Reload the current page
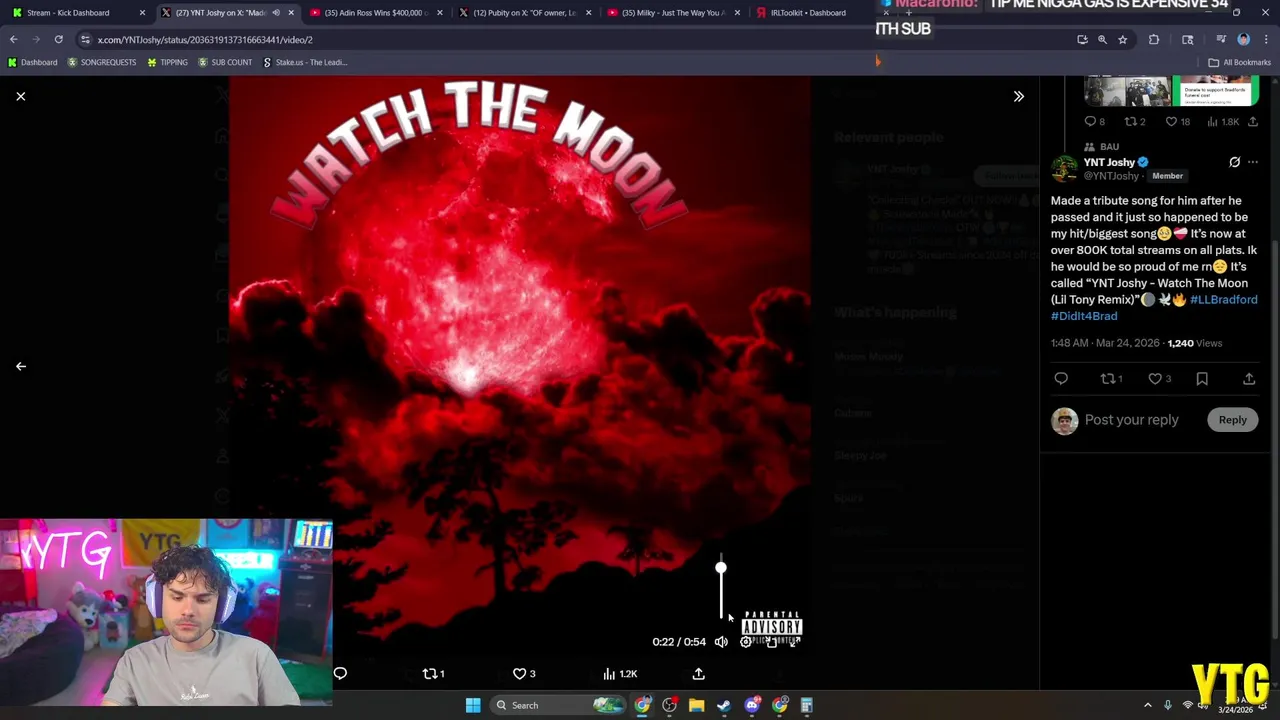Image resolution: width=1280 pixels, height=720 pixels. (58, 39)
